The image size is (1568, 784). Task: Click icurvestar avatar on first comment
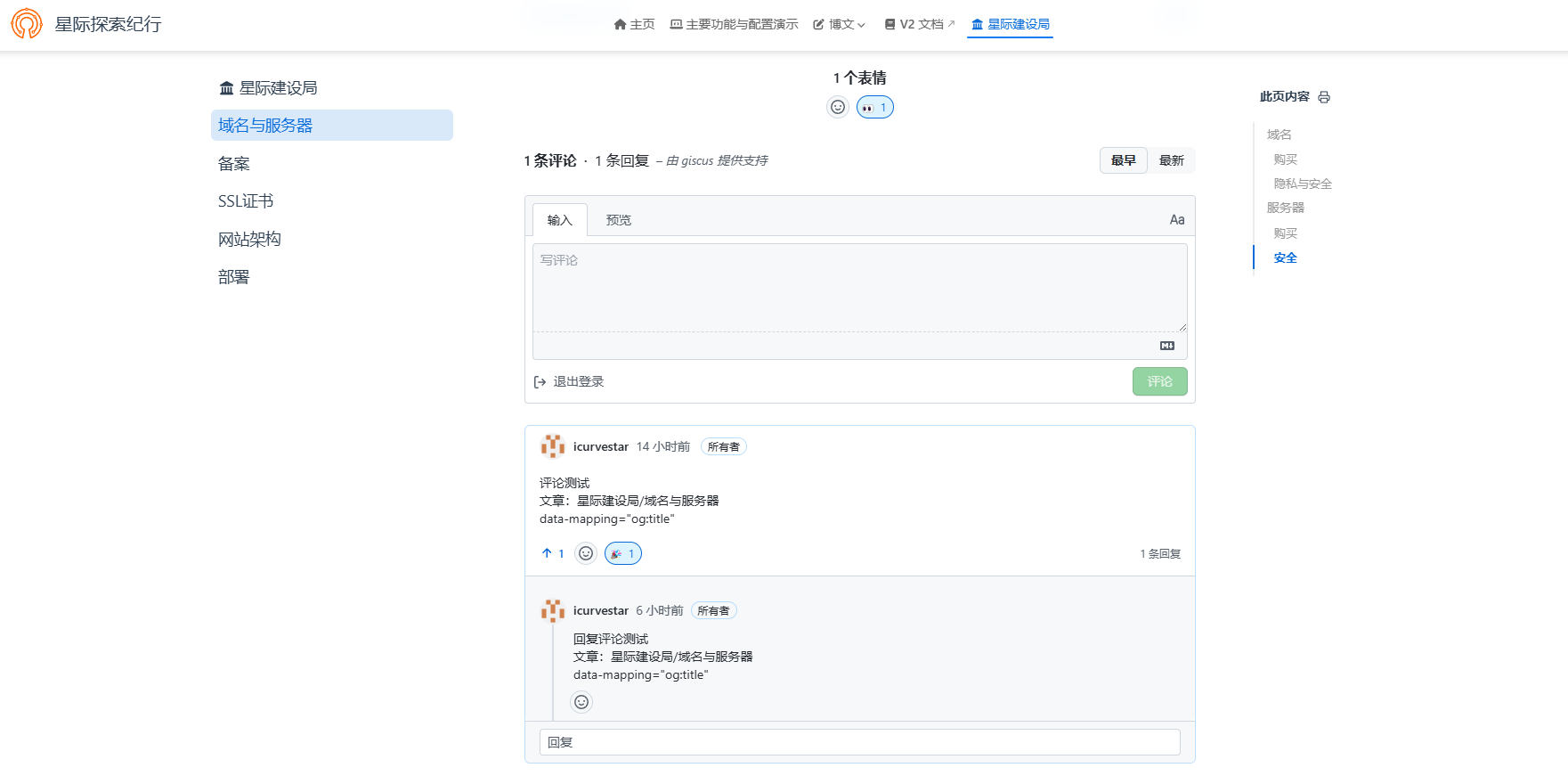(553, 446)
